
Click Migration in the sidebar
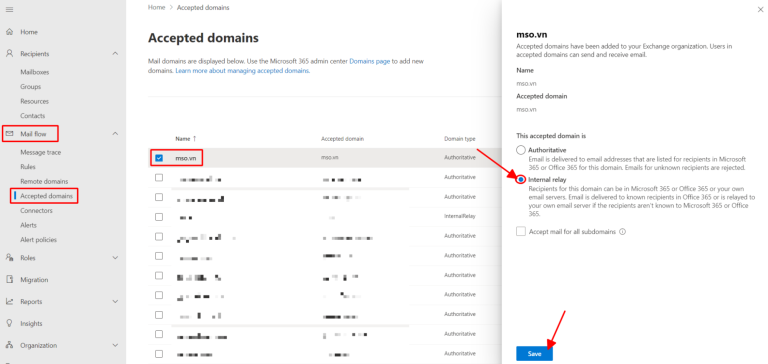34,280
